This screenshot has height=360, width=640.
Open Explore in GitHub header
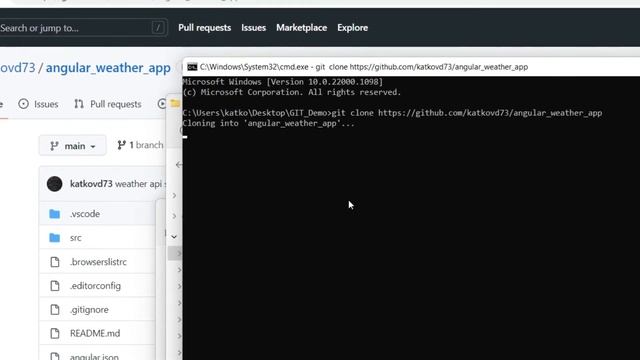[x=353, y=28]
